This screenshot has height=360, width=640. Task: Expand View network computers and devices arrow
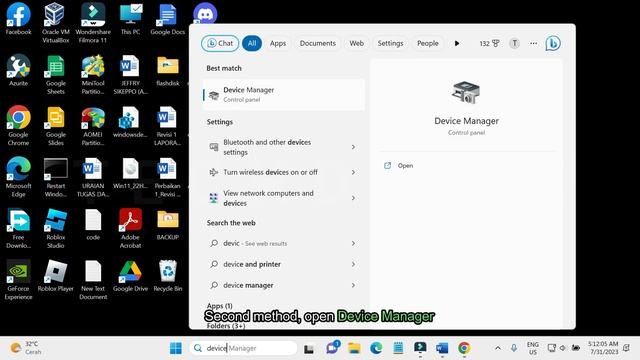click(x=353, y=198)
